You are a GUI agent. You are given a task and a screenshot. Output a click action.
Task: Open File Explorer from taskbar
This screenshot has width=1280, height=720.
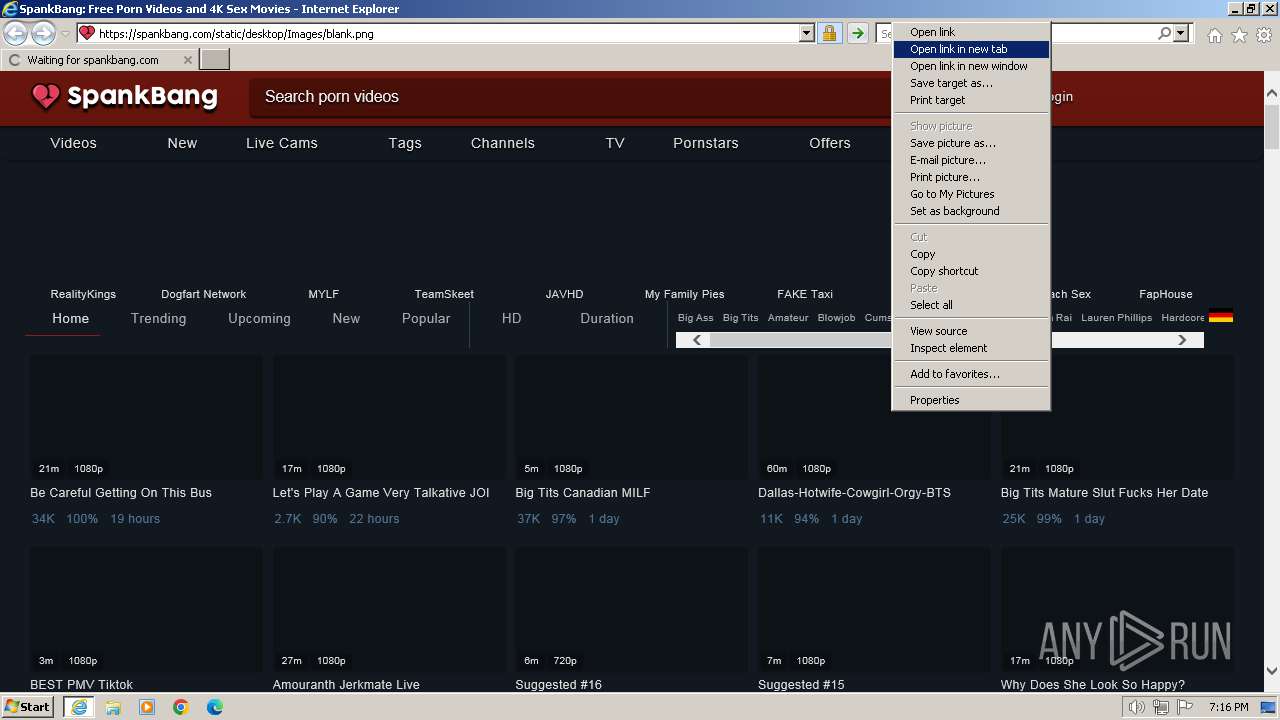click(x=113, y=707)
